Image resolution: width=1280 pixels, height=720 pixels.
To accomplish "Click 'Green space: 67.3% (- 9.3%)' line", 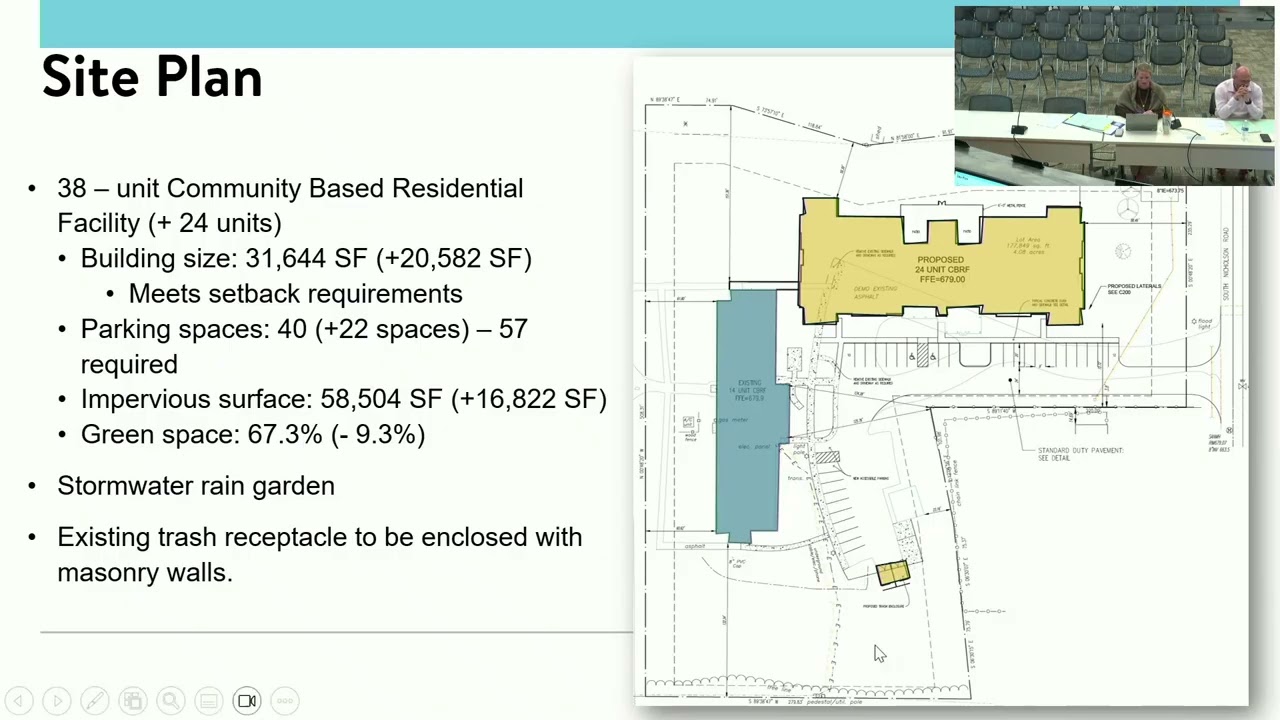I will click(253, 435).
